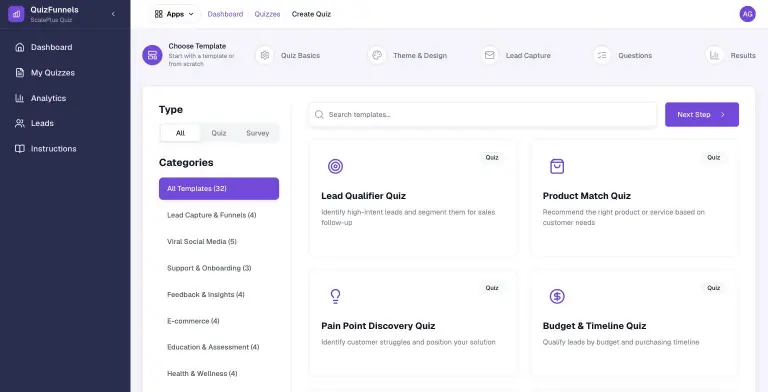Filter by Education & Assessment (4)
768x392 pixels.
click(x=219, y=347)
